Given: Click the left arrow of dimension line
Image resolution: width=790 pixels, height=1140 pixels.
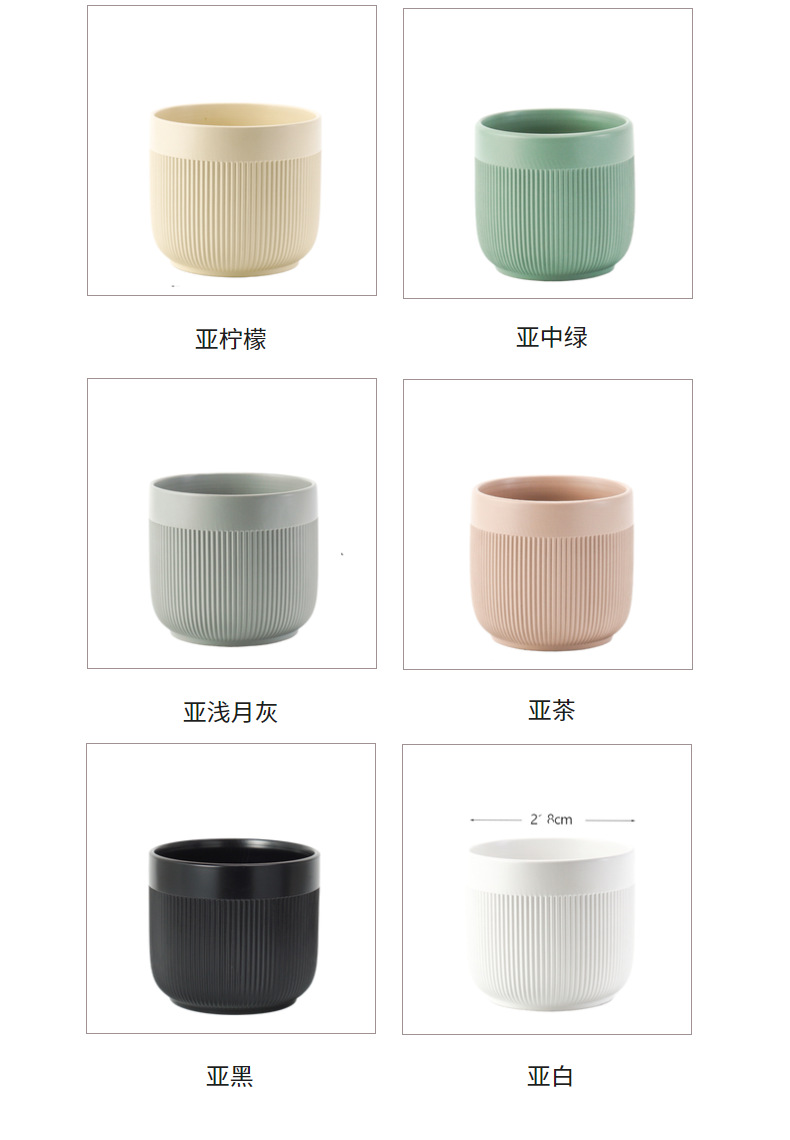Looking at the screenshot, I should [474, 820].
